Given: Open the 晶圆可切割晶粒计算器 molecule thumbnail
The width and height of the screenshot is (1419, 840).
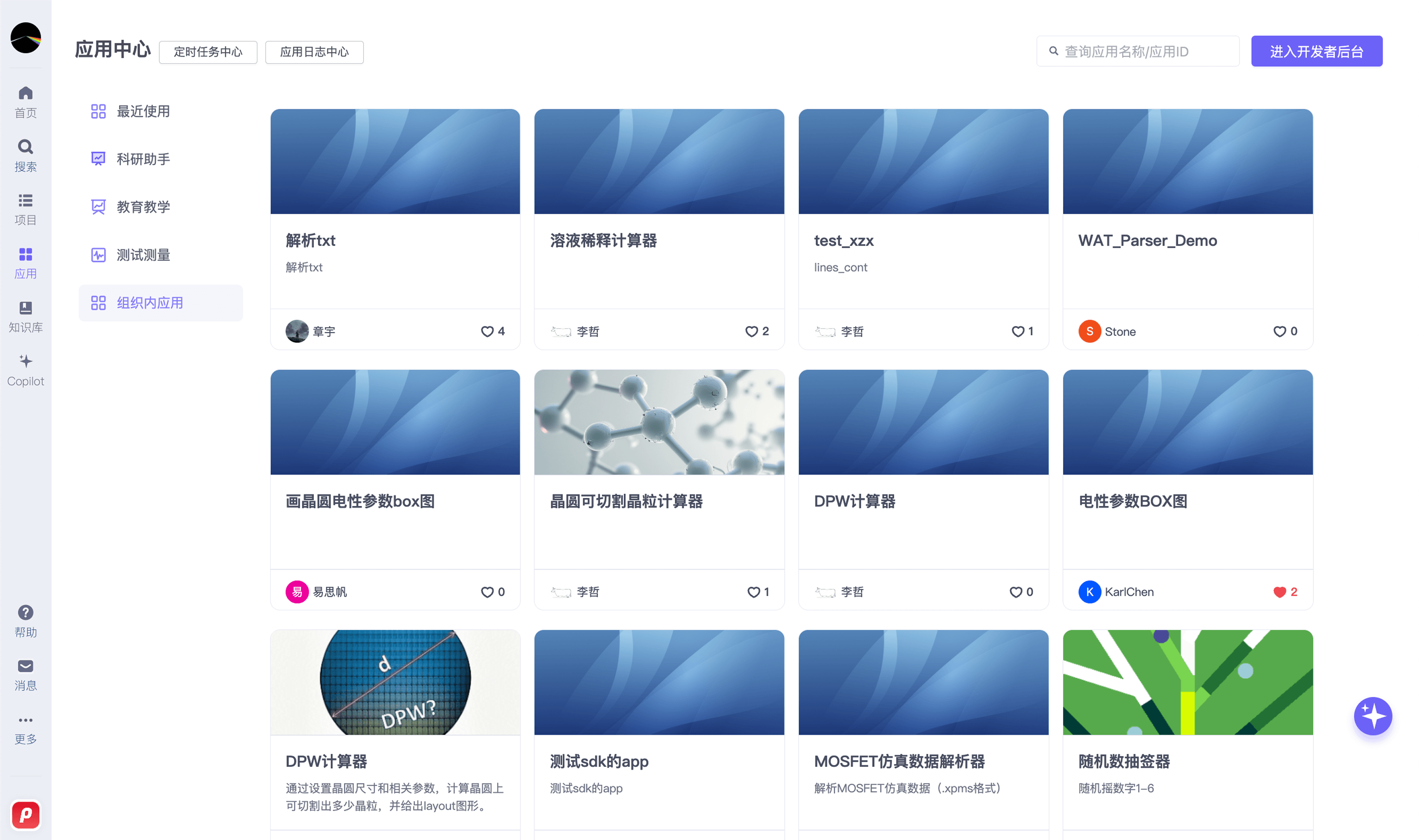Looking at the screenshot, I should pyautogui.click(x=659, y=422).
